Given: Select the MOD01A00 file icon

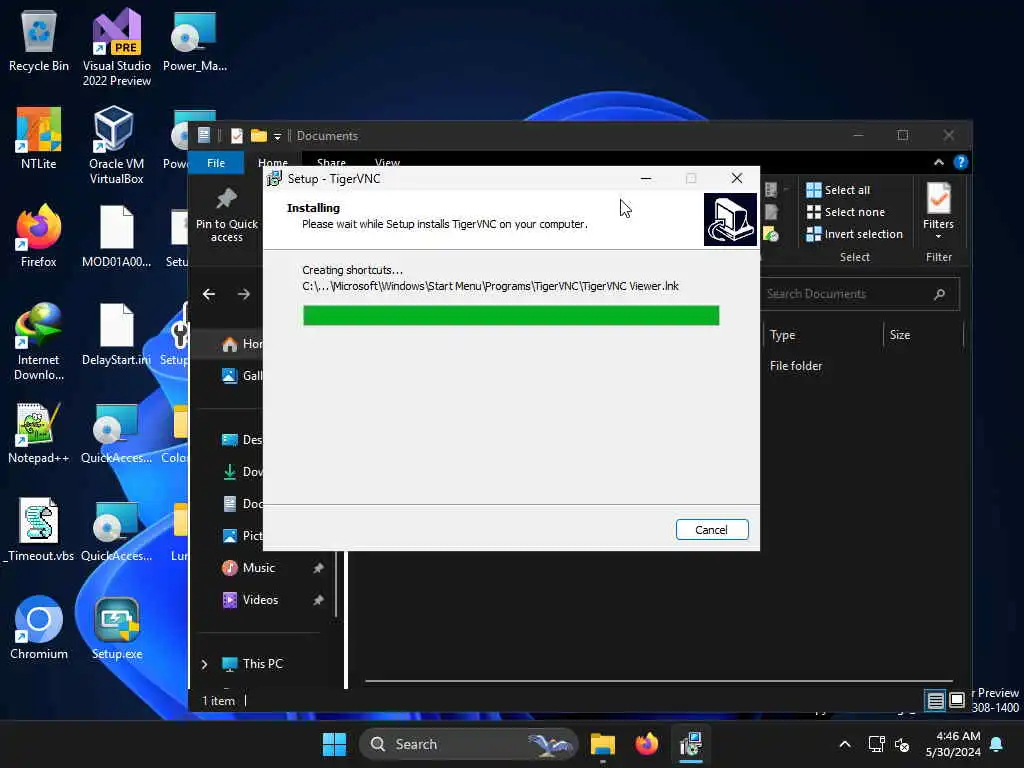Looking at the screenshot, I should (116, 236).
